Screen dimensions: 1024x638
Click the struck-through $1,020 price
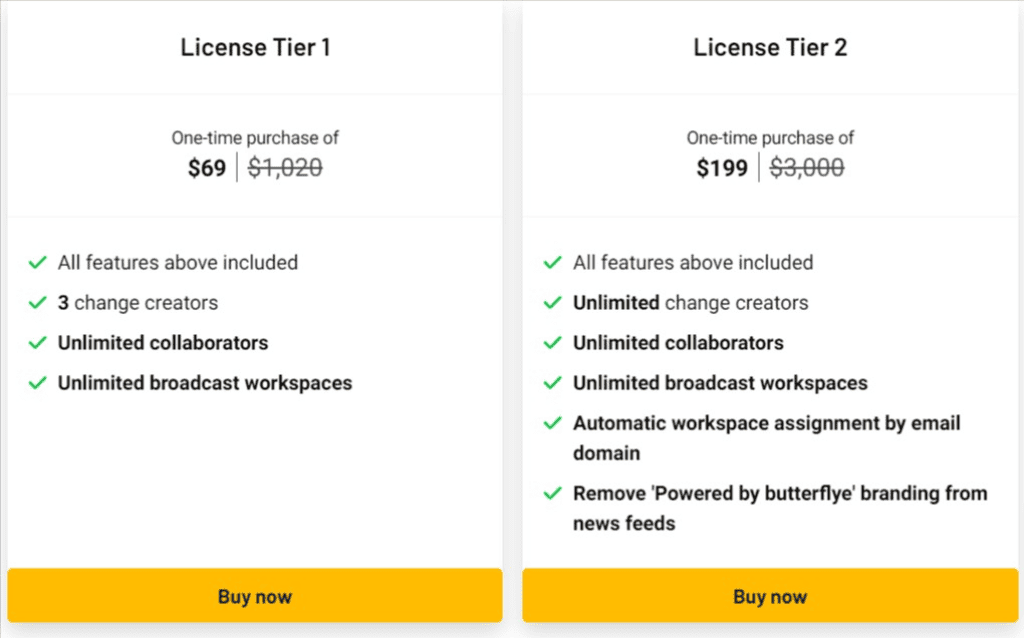(285, 168)
